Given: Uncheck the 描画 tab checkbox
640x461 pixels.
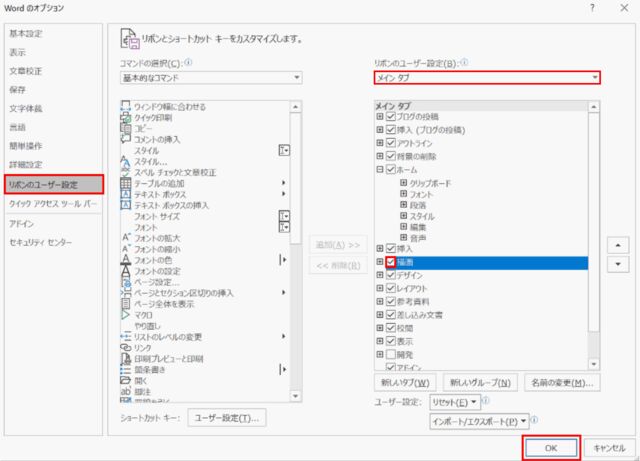Looking at the screenshot, I should (391, 262).
